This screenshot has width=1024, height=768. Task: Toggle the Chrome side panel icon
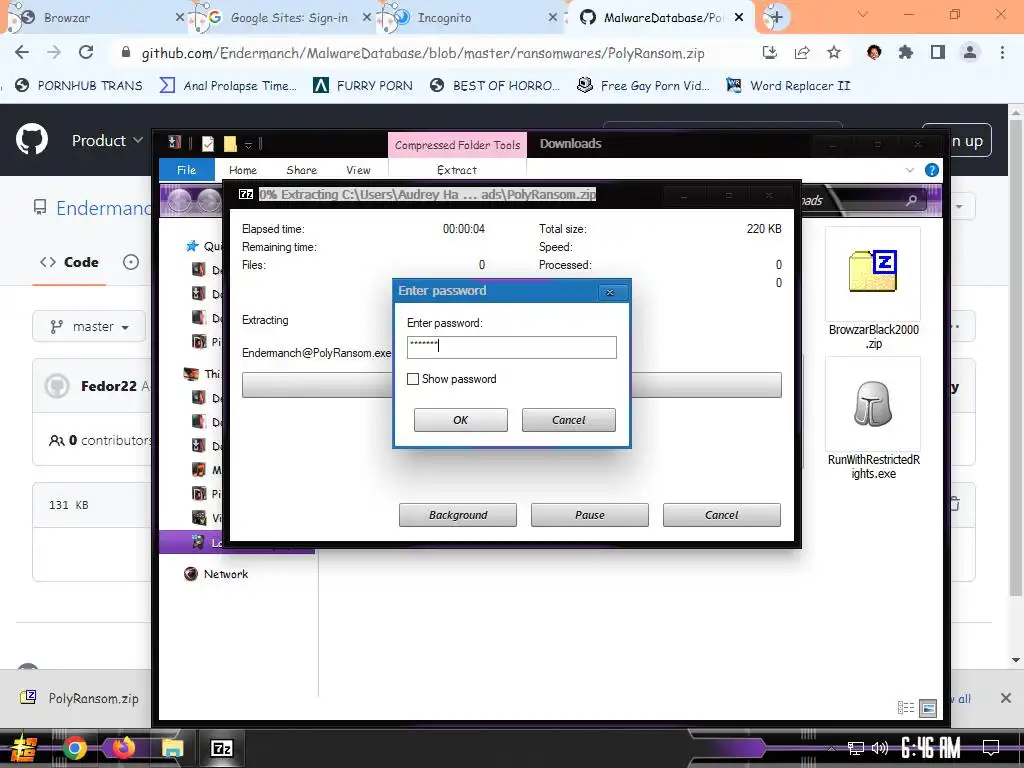point(937,52)
